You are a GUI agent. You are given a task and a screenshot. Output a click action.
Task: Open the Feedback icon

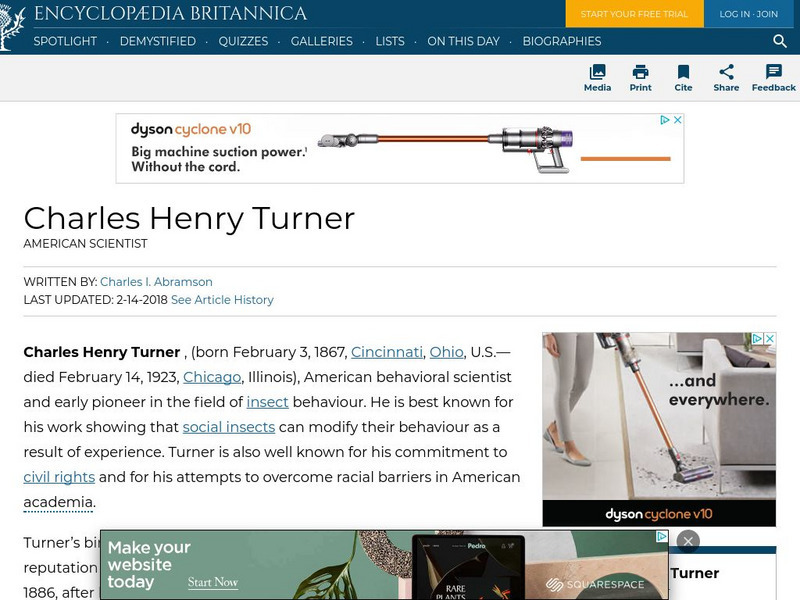click(x=773, y=77)
